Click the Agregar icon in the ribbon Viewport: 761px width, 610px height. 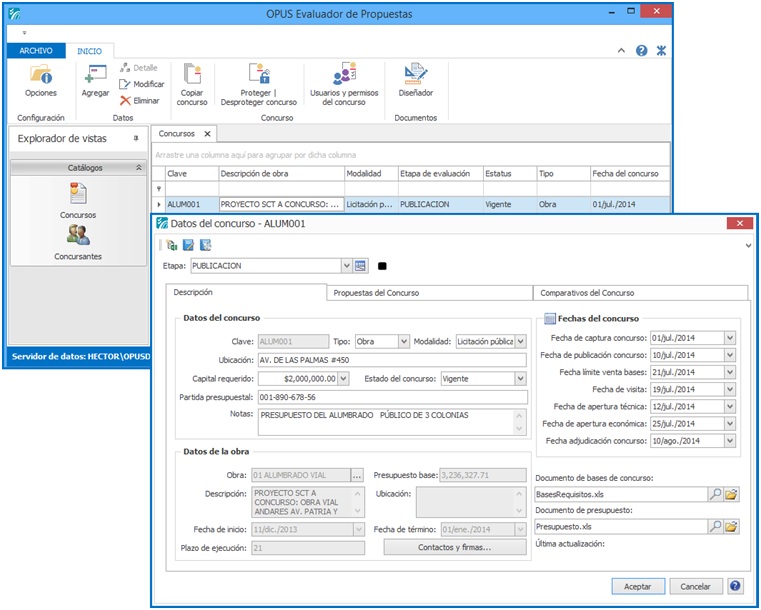(x=95, y=75)
